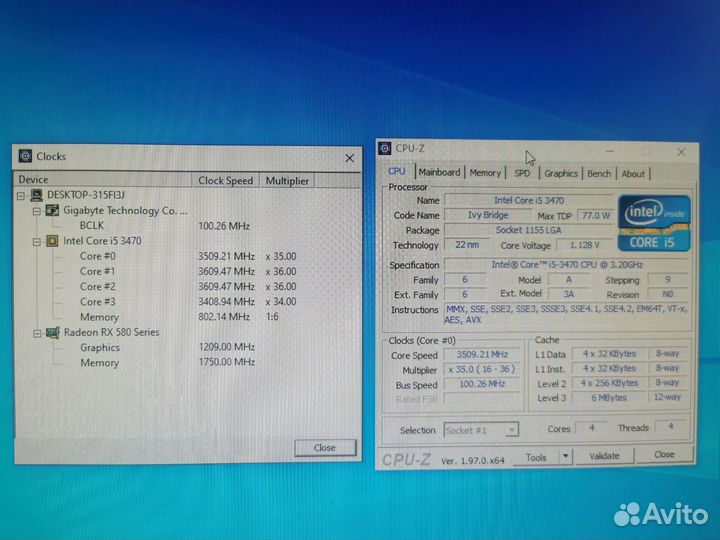Click the L1 Data cache value
The height and width of the screenshot is (540, 720).
[609, 354]
